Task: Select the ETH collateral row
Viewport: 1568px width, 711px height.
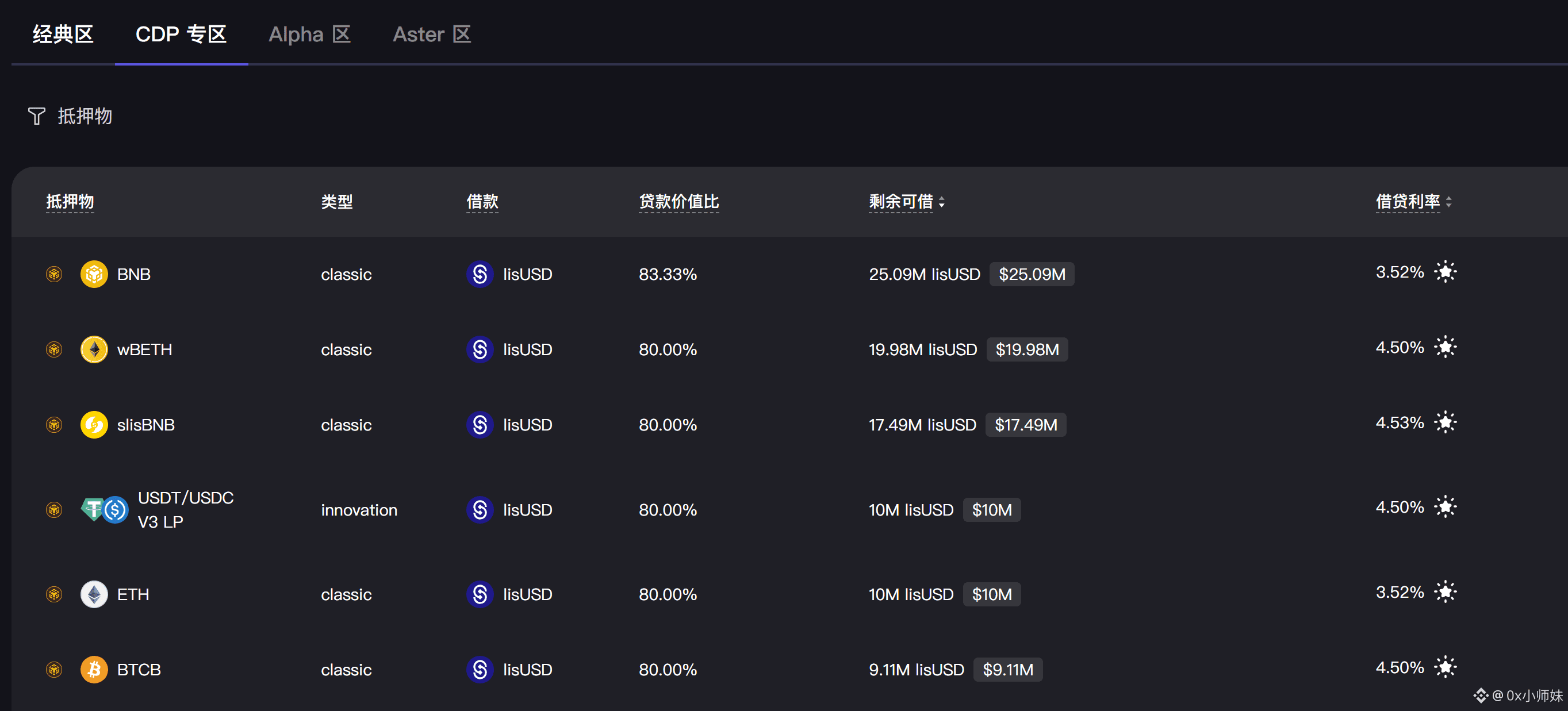Action: 133,594
